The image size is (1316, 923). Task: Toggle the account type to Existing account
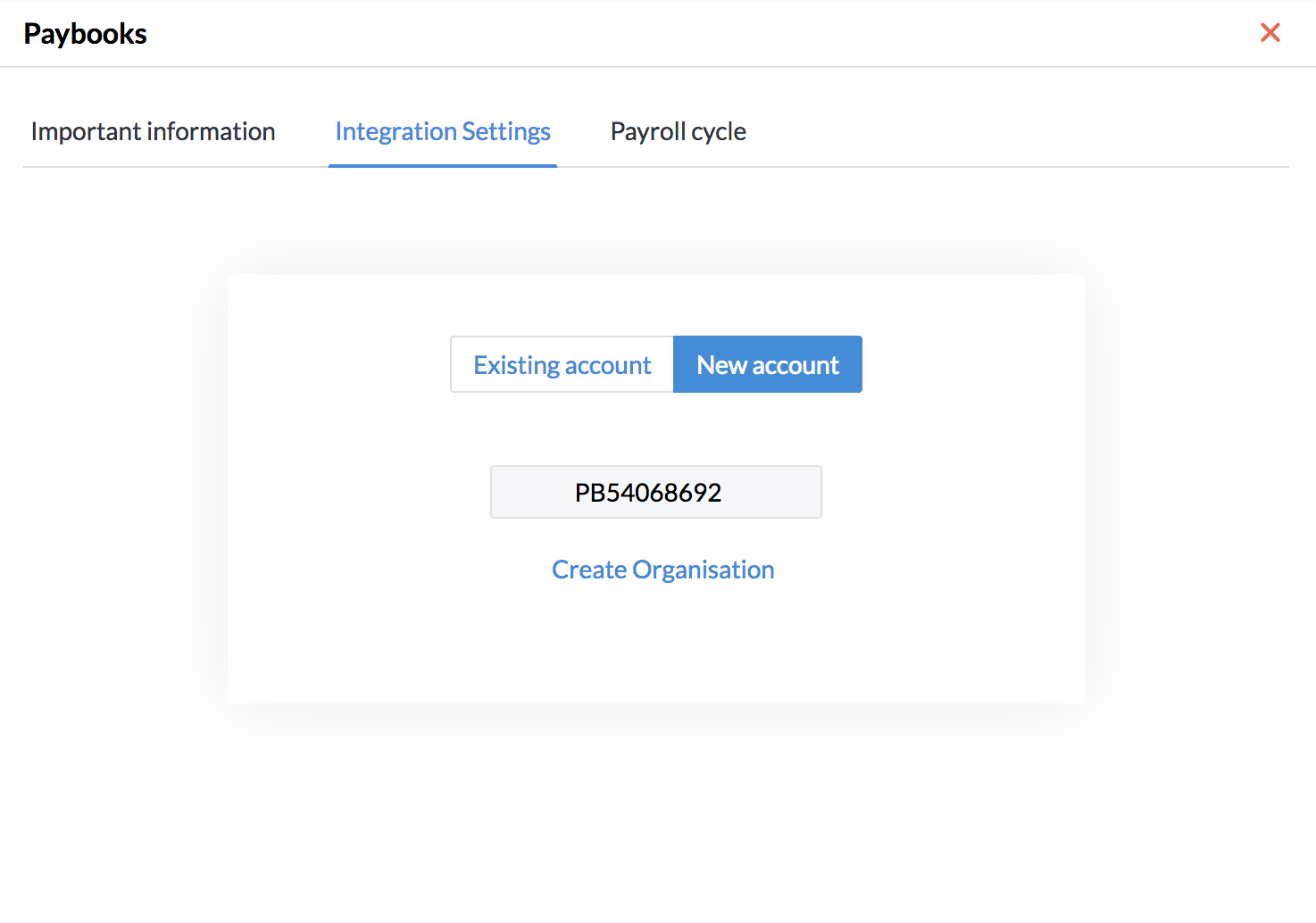tap(562, 364)
